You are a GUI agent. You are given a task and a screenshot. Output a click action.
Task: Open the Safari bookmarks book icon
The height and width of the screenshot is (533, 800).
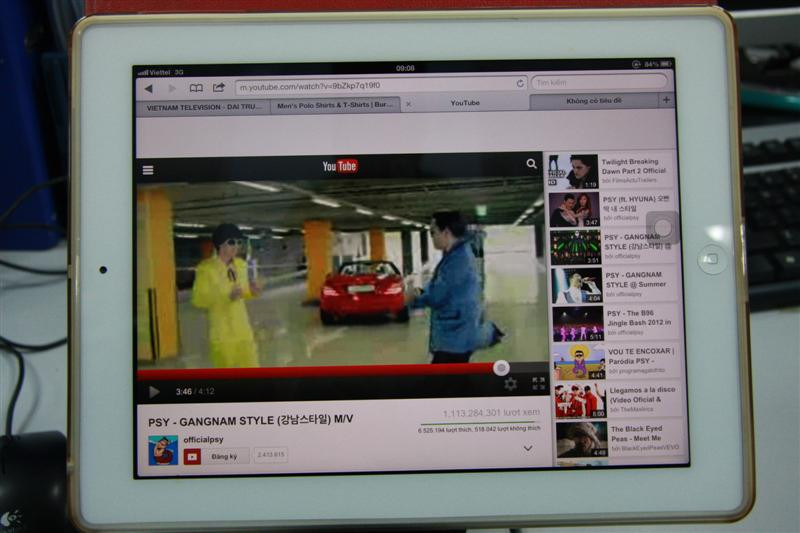pos(196,88)
